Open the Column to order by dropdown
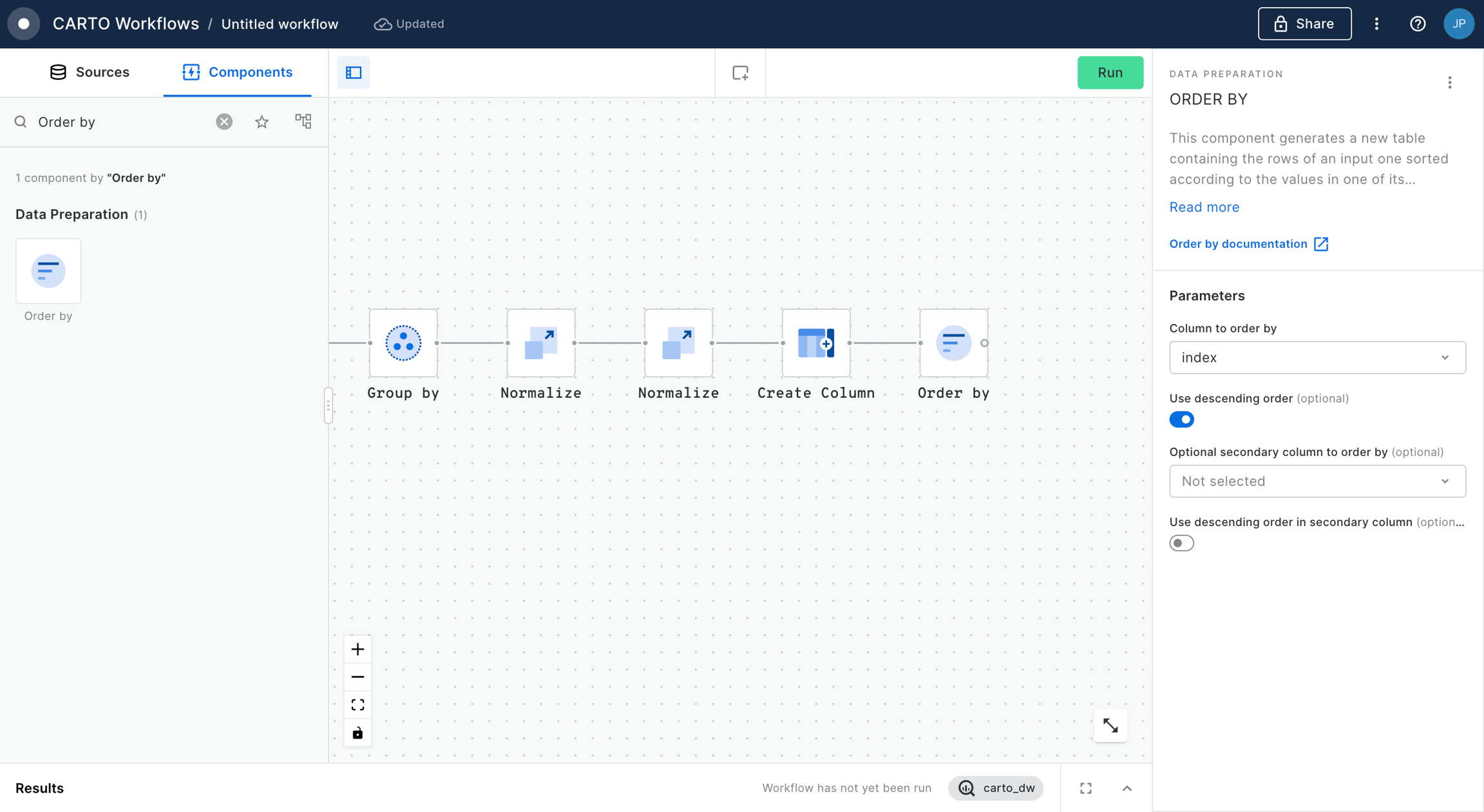Image resolution: width=1484 pixels, height=812 pixels. coord(1317,357)
